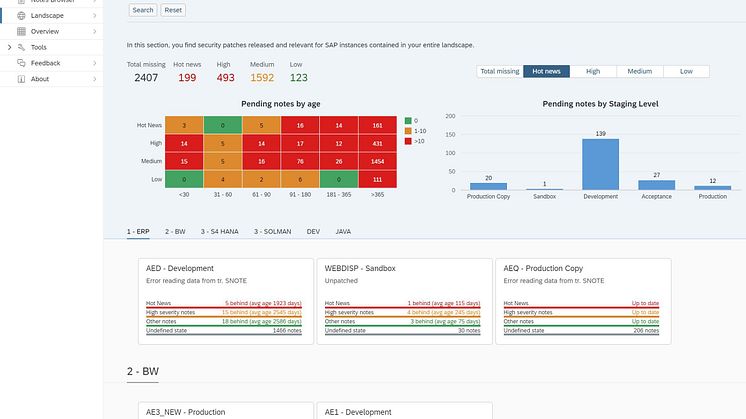Click the About info icon
Screen dimensions: 746x419
22,79
